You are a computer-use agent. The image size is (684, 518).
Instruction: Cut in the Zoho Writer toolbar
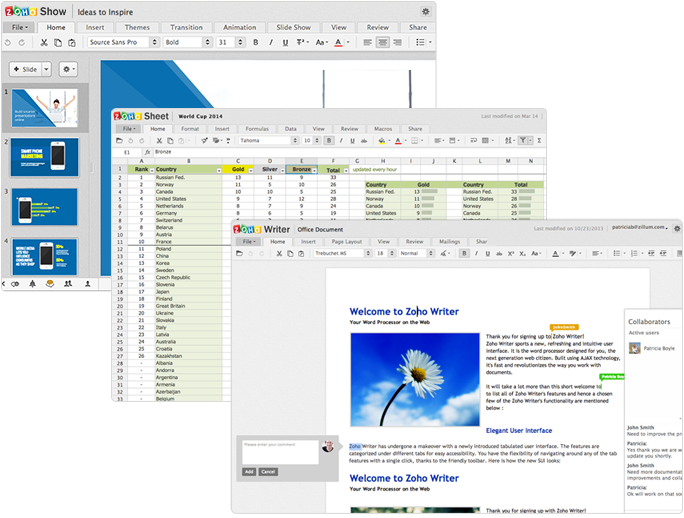coord(279,254)
